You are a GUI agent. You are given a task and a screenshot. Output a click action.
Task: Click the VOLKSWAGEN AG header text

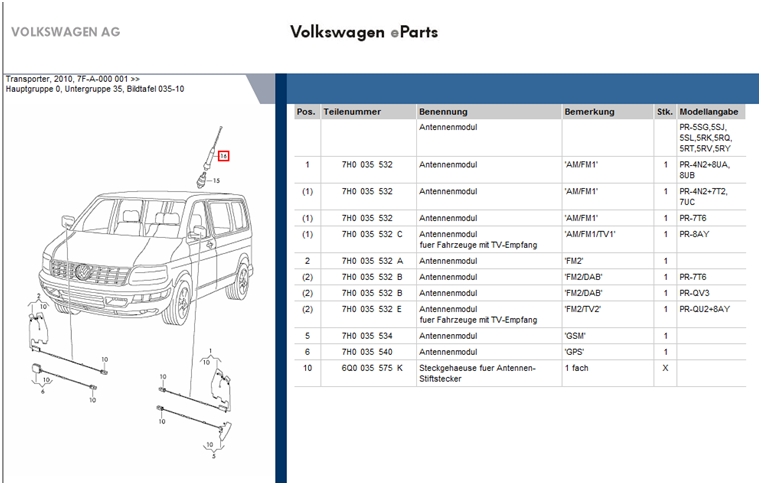[66, 32]
